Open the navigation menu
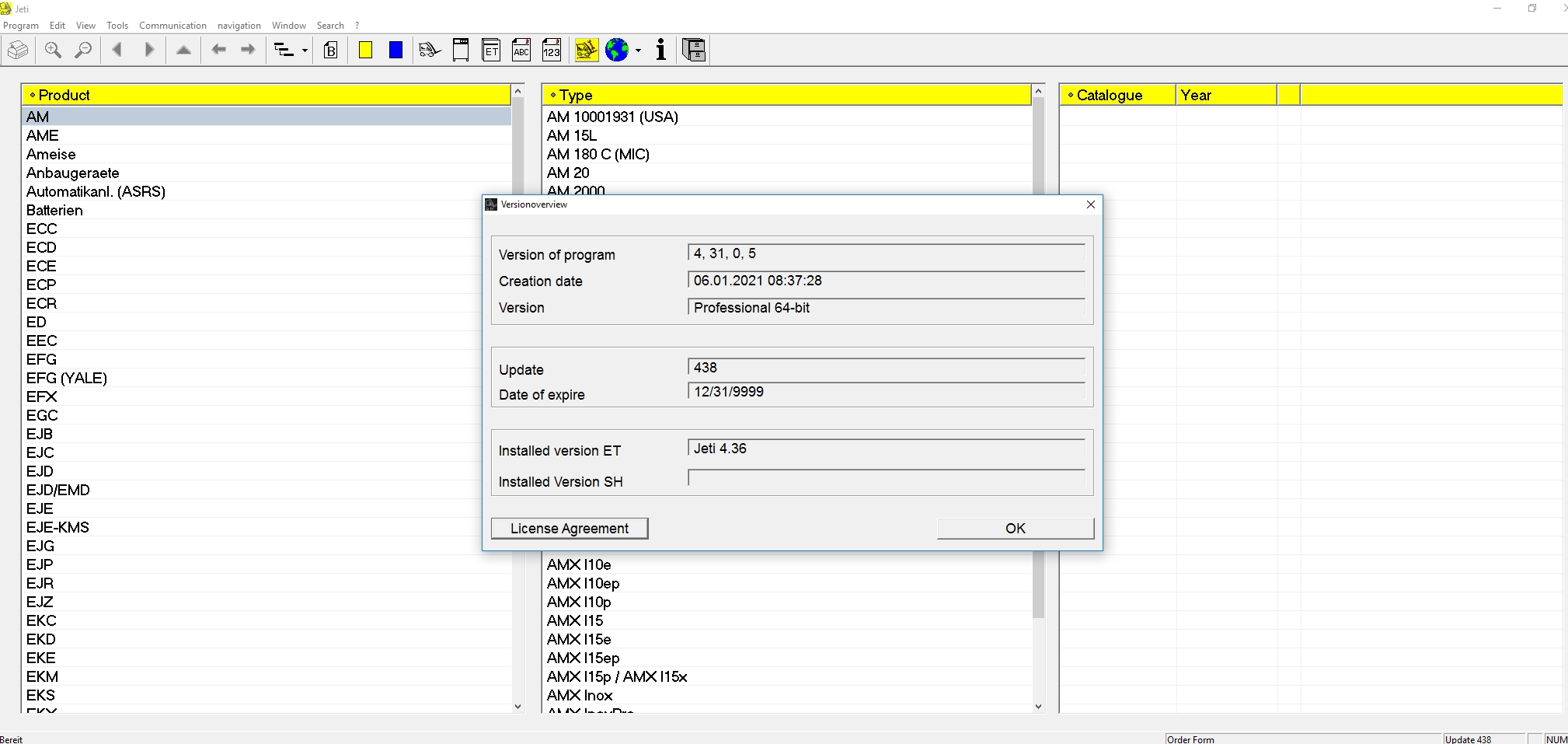 (239, 26)
